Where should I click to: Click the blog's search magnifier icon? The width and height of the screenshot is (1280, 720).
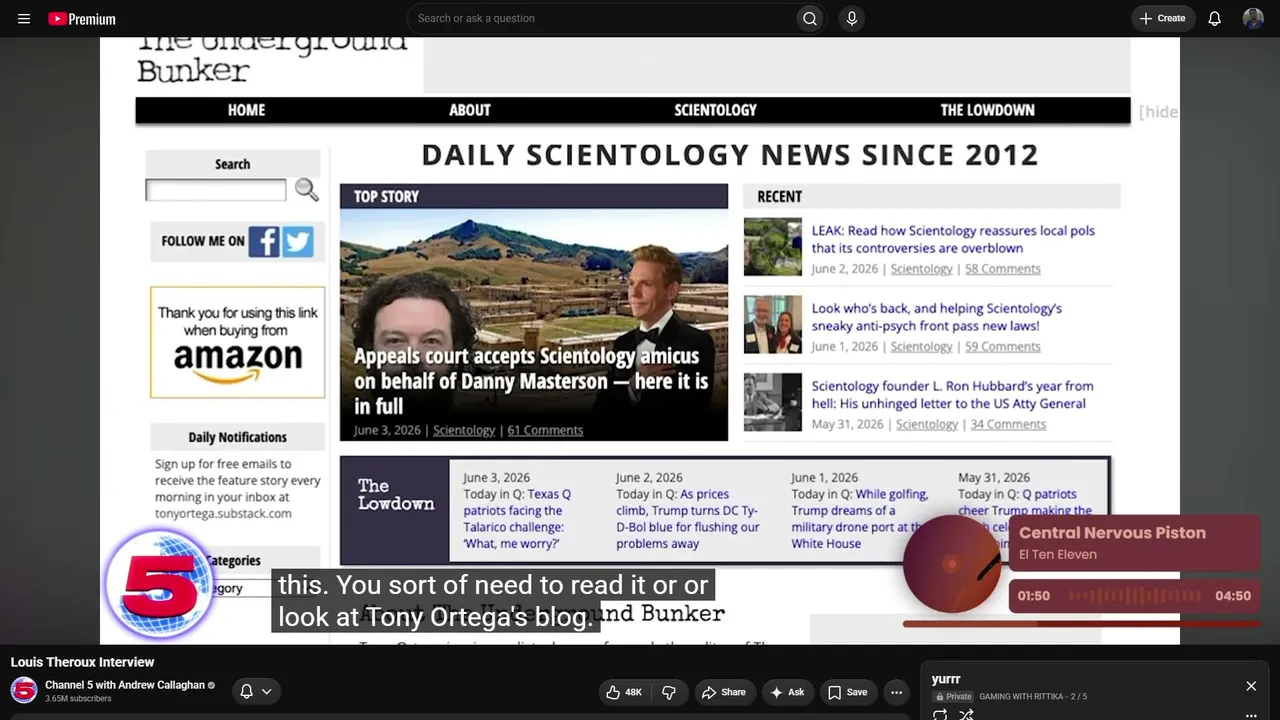click(x=306, y=190)
